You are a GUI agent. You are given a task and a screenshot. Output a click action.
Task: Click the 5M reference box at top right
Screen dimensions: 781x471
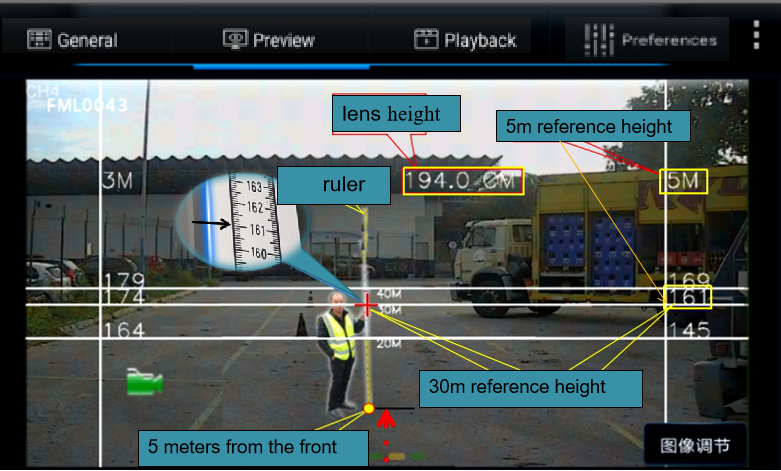click(683, 181)
